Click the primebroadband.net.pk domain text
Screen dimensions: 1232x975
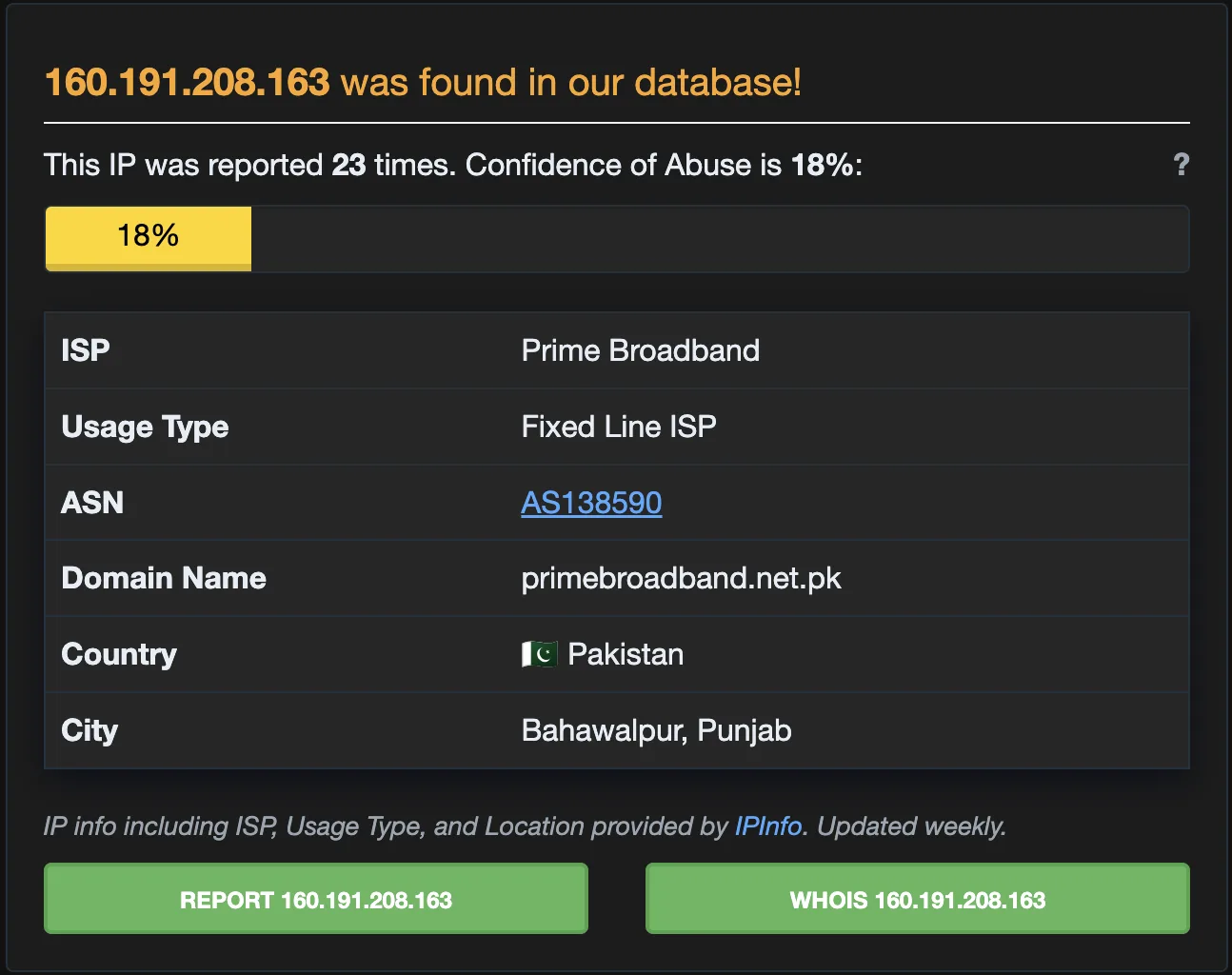click(x=682, y=579)
